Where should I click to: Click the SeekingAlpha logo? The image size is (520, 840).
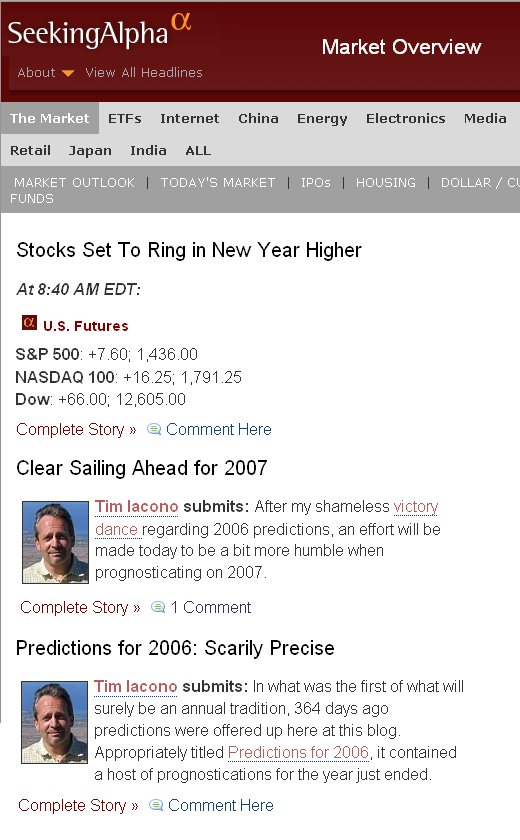point(100,31)
